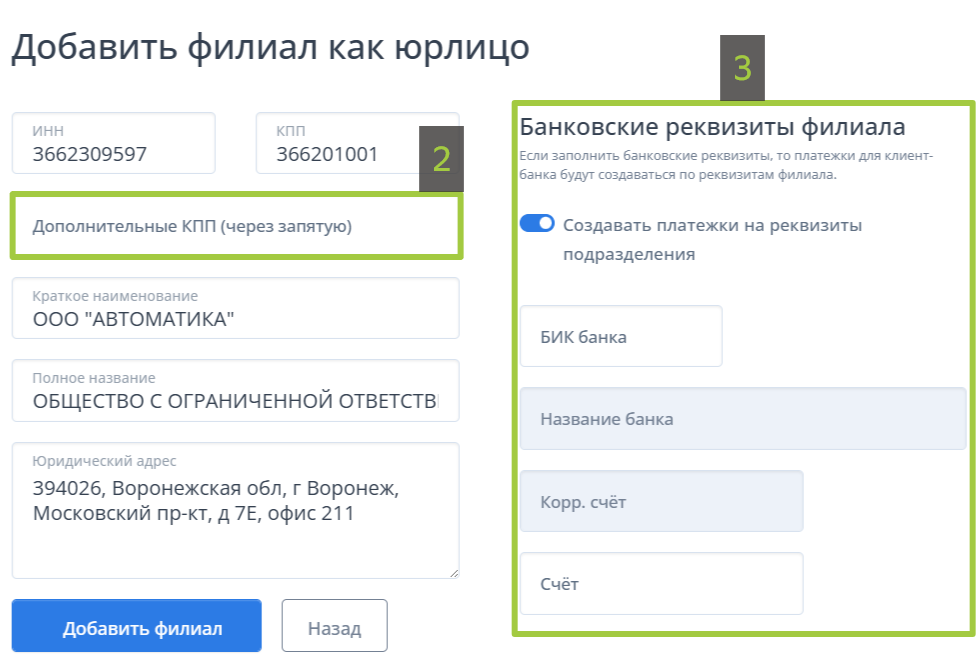Click the toggle label Создавать платежки text

point(713,240)
